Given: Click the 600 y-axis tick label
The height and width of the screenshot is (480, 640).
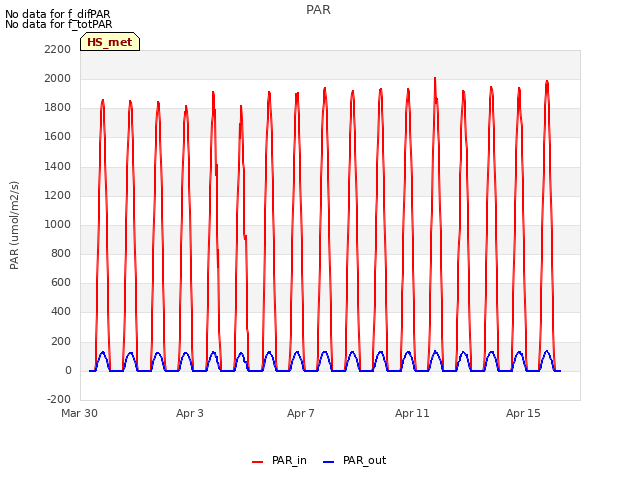Looking at the screenshot, I should click(61, 282).
